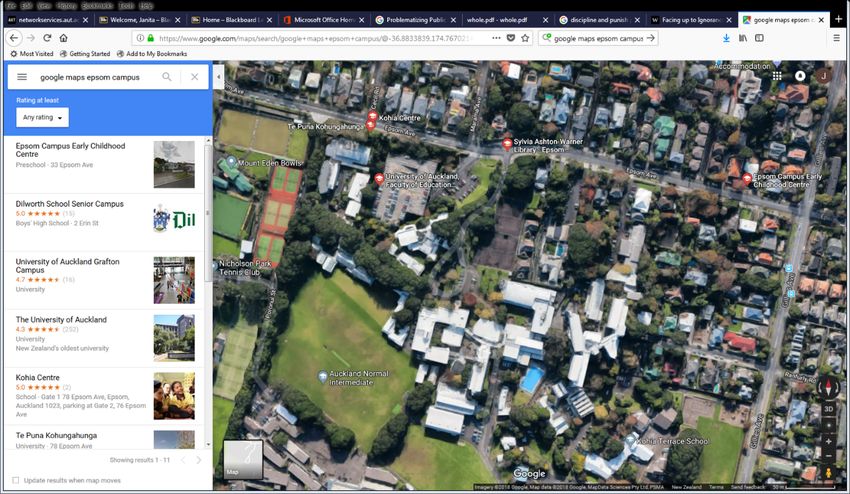
Task: Bookmark this page with the star
Action: coord(525,38)
